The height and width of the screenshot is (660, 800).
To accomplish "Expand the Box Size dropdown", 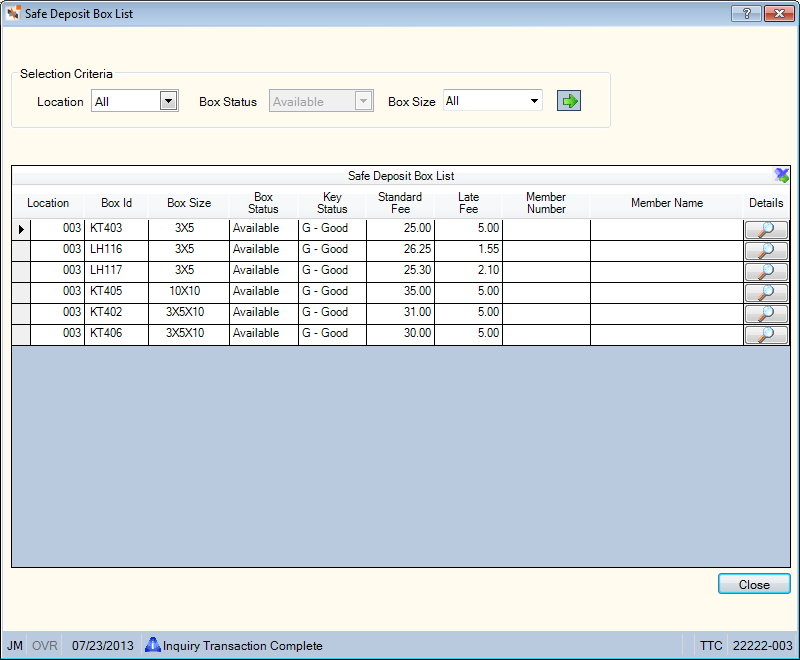I will 534,100.
